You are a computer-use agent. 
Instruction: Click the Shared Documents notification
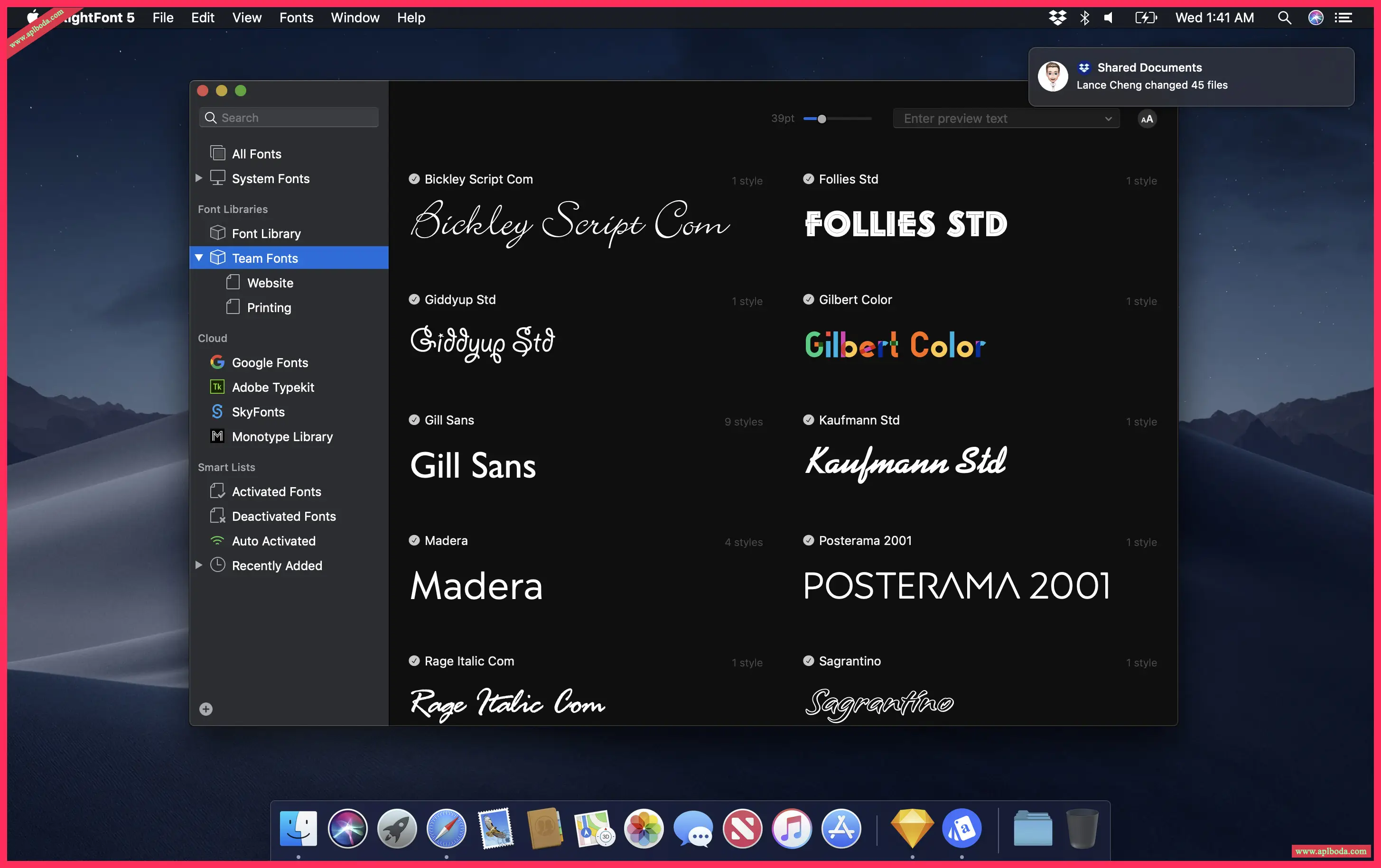[x=1191, y=76]
